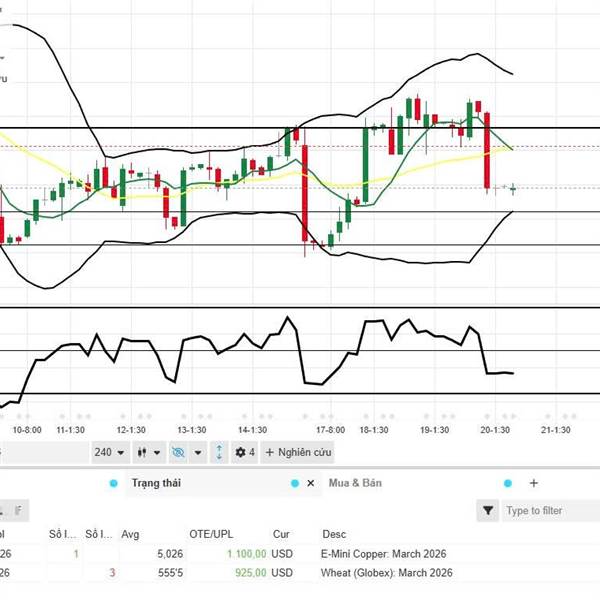Expand arrow next to the crossed-eye icon
The height and width of the screenshot is (600, 600).
[x=198, y=453]
